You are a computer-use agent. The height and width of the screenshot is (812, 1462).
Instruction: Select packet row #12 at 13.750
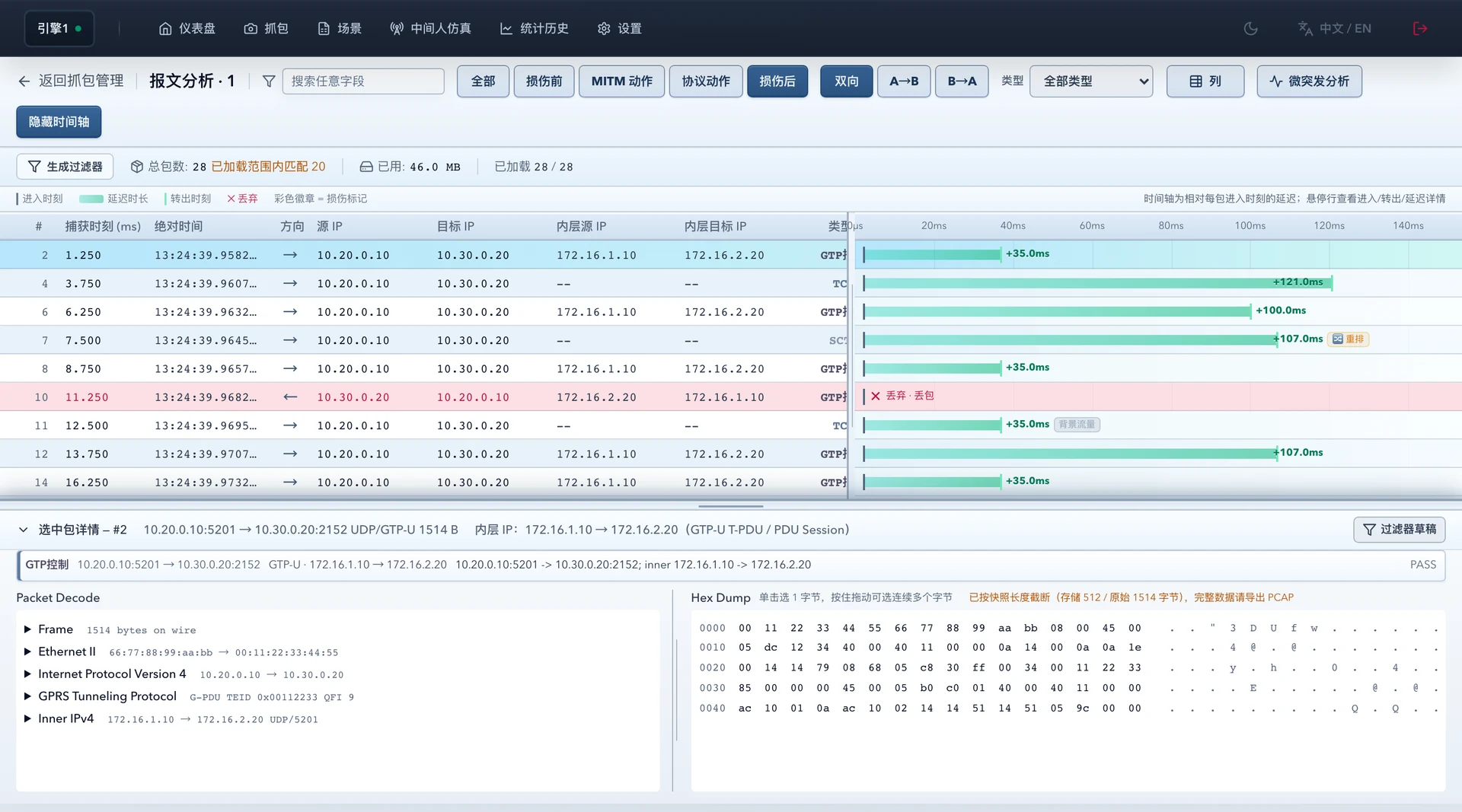coord(423,454)
